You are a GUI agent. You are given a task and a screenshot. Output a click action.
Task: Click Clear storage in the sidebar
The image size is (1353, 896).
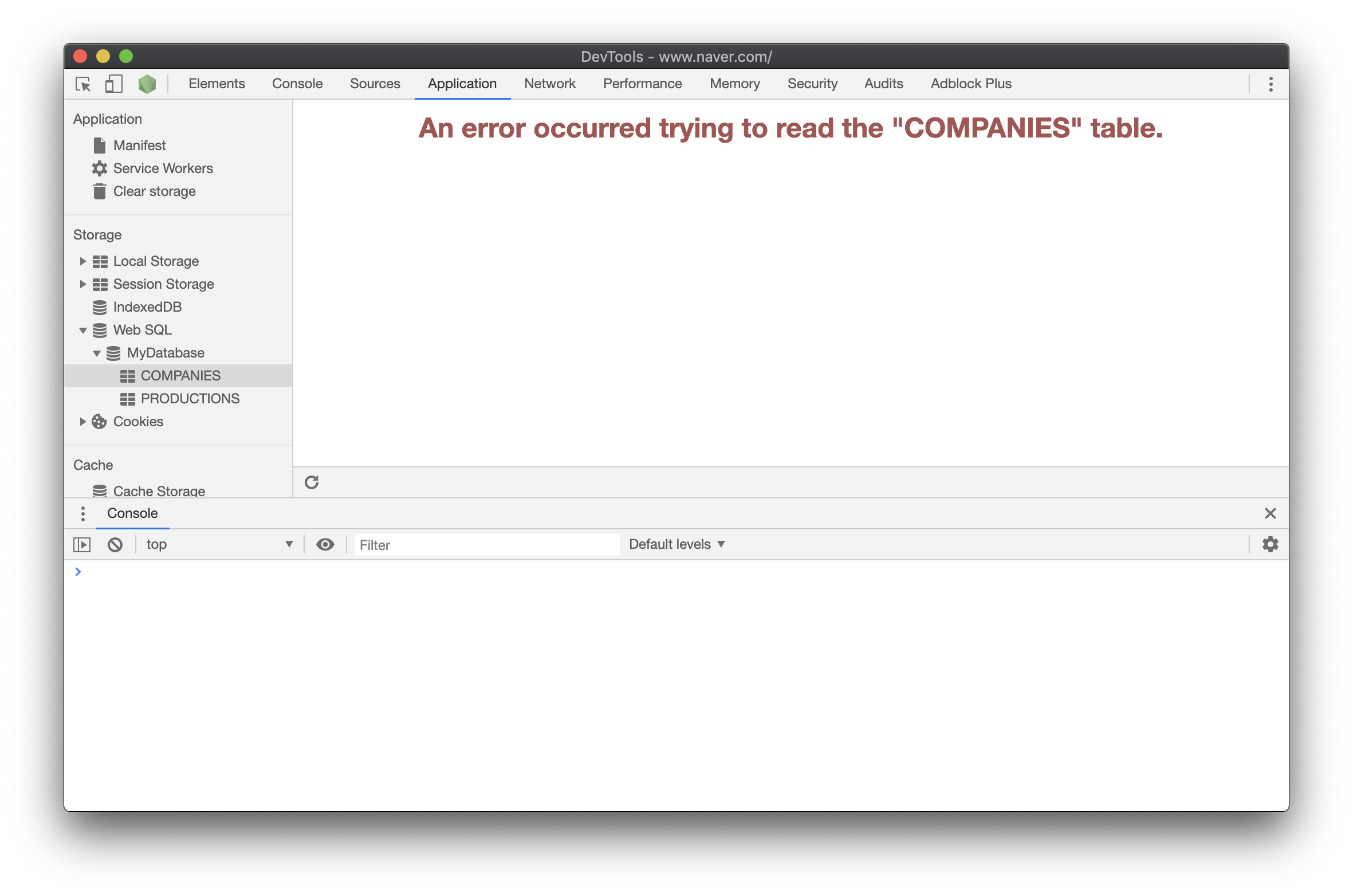coord(154,191)
